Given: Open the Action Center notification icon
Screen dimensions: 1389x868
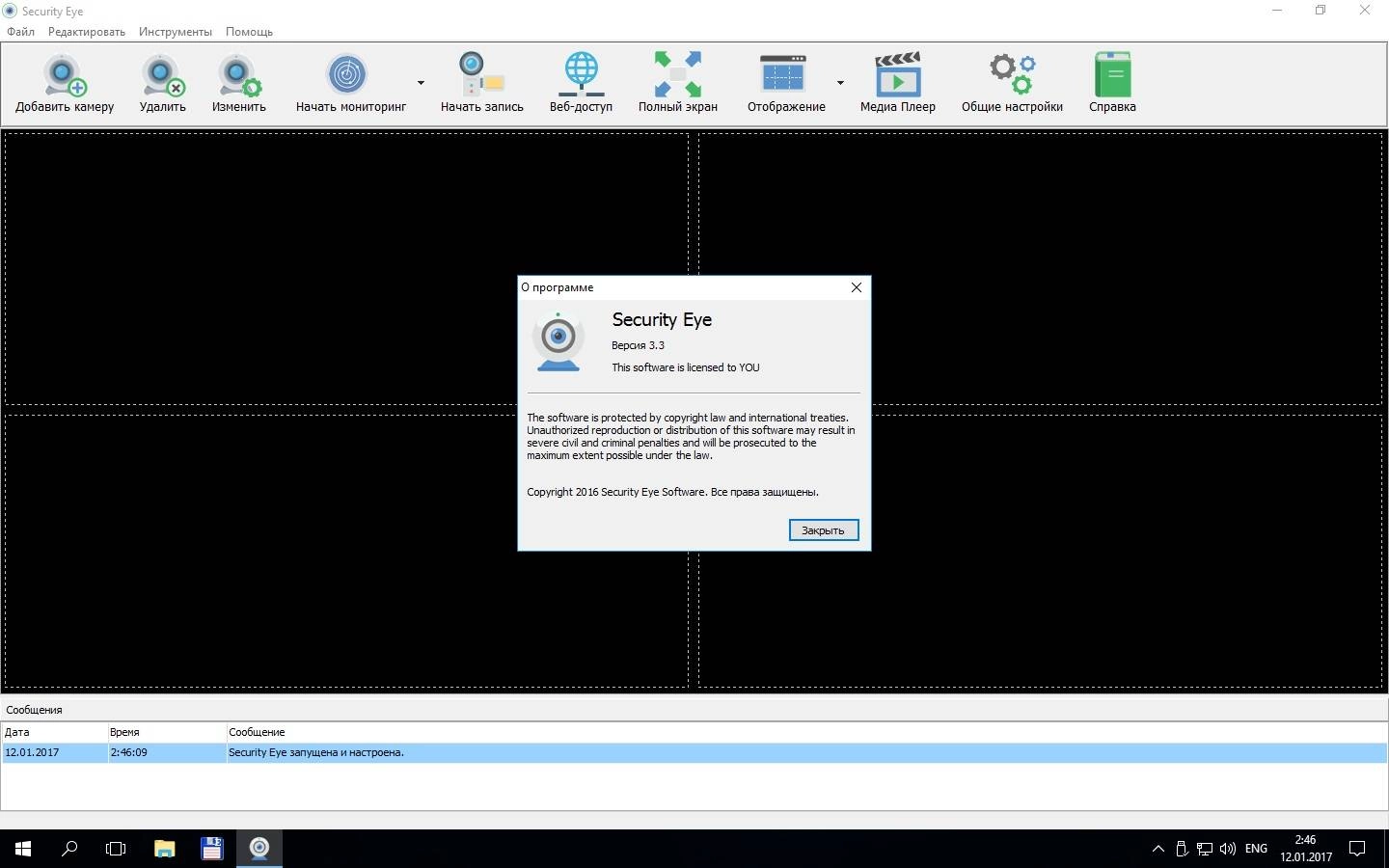Looking at the screenshot, I should click(x=1357, y=849).
